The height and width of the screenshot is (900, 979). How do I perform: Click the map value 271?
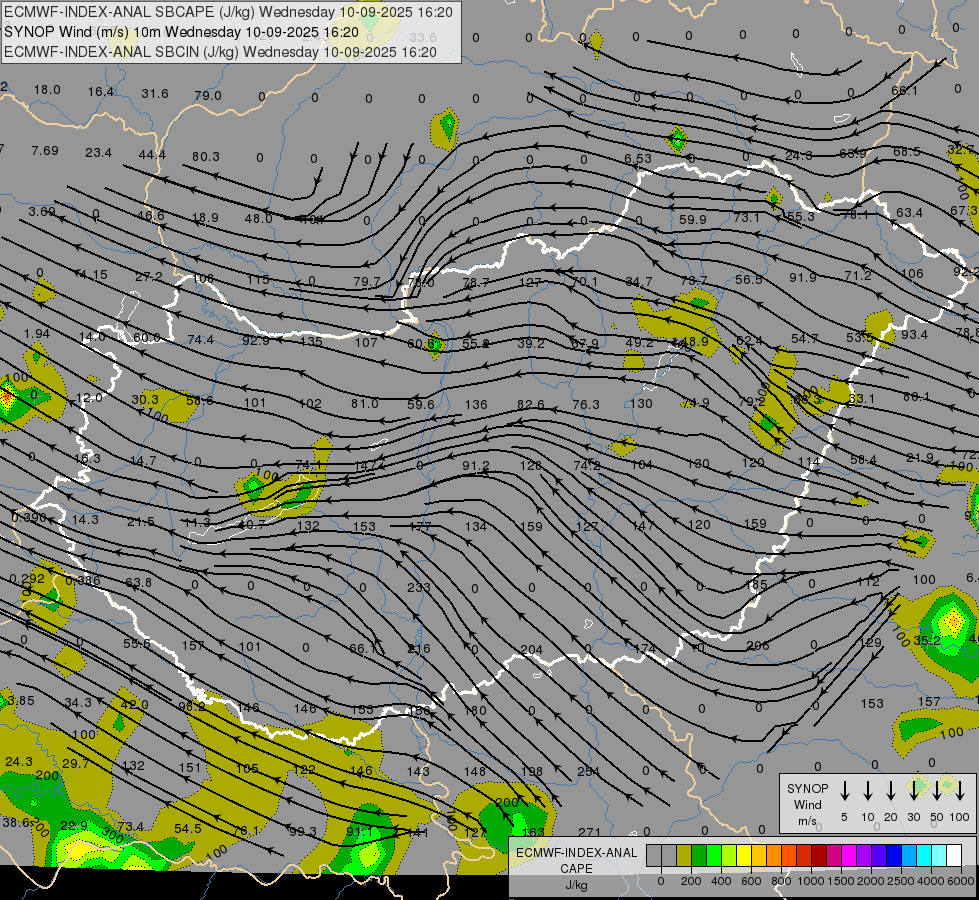[x=589, y=832]
